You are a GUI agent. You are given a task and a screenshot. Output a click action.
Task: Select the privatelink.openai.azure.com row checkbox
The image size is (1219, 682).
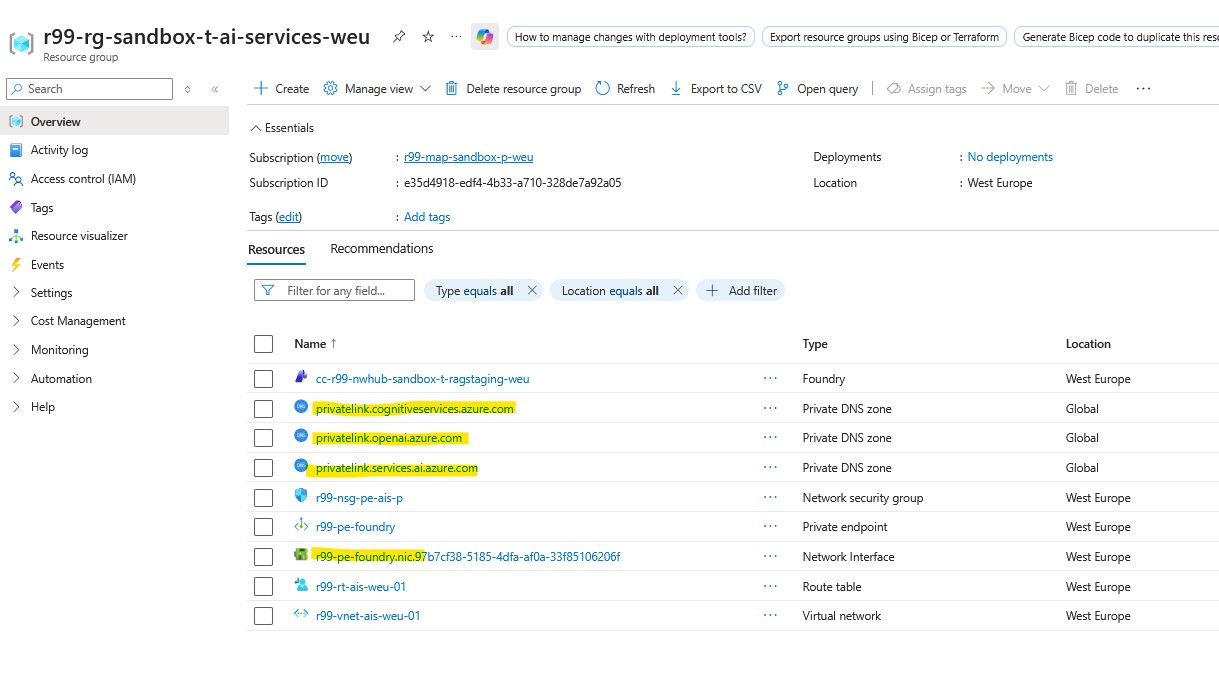point(263,437)
